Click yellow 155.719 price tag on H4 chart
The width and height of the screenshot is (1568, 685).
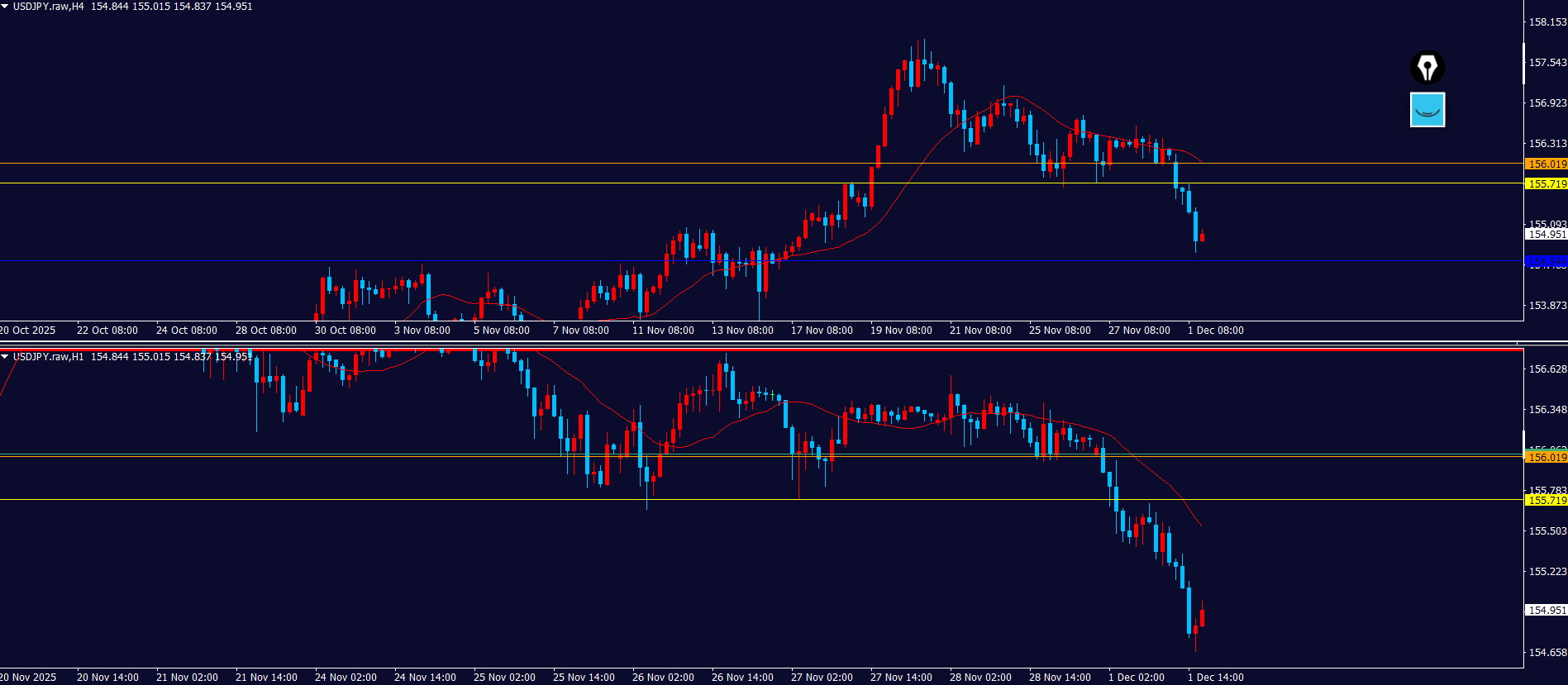click(1546, 184)
